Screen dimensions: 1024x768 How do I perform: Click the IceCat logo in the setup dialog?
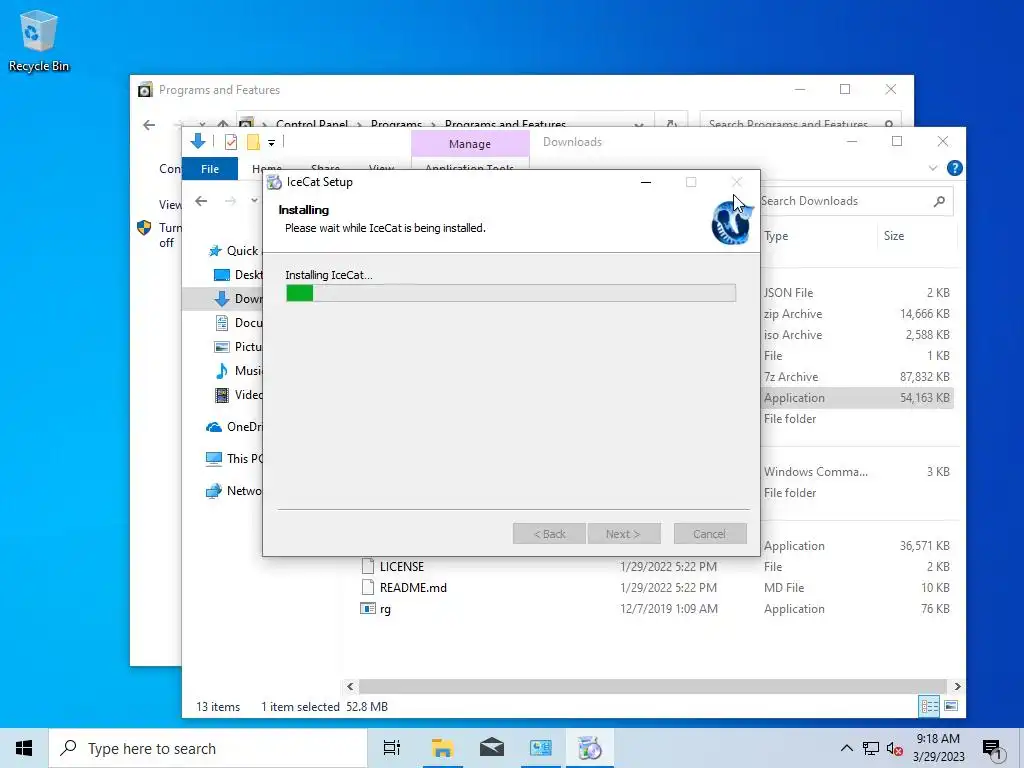coord(731,222)
